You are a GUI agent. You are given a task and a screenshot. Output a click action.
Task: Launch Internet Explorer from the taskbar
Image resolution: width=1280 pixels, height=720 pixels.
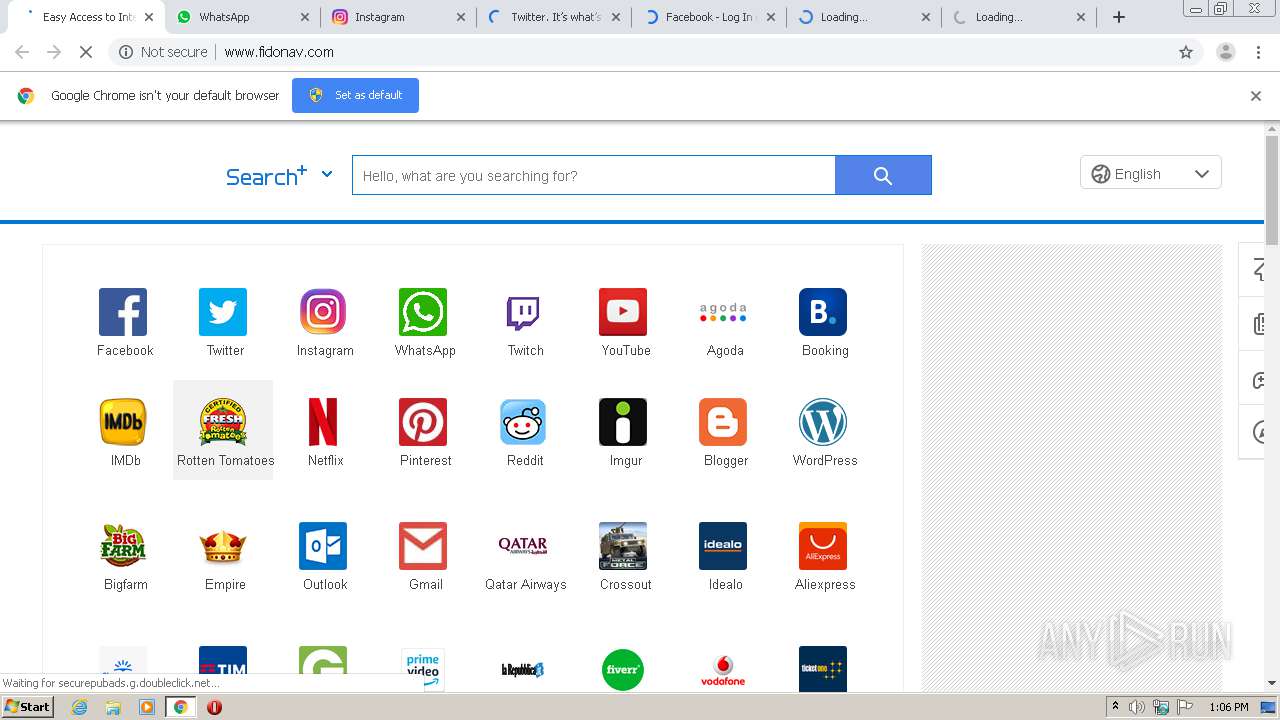pos(80,707)
